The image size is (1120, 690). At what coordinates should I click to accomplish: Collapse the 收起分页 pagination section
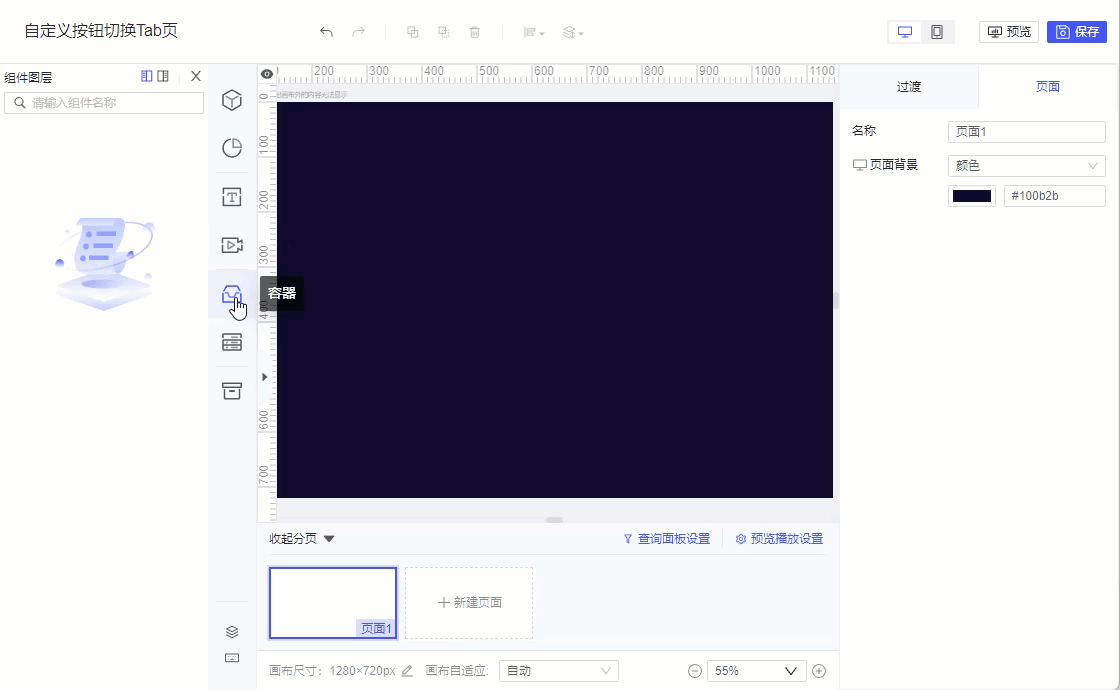coord(297,537)
